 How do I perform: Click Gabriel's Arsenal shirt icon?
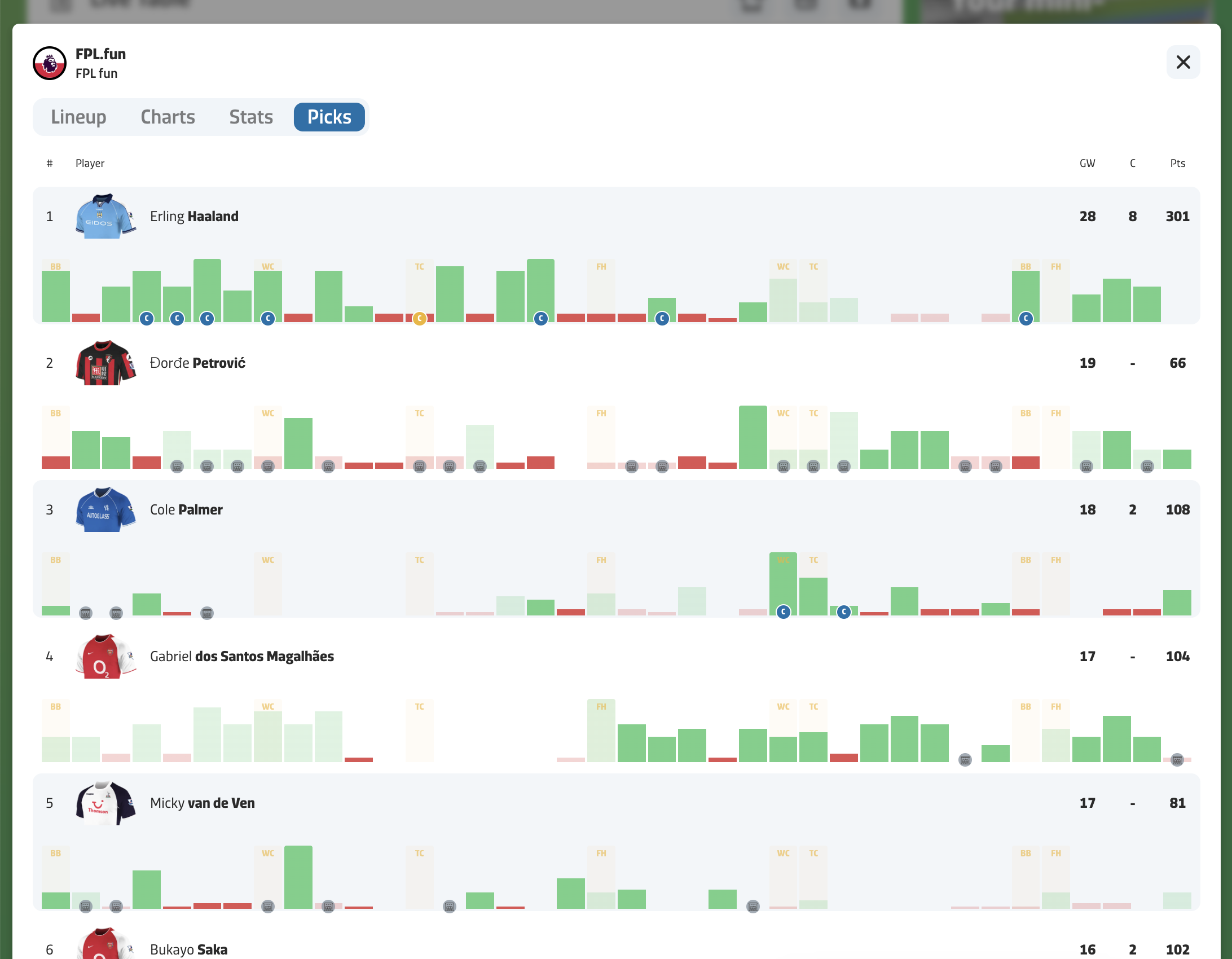106,657
